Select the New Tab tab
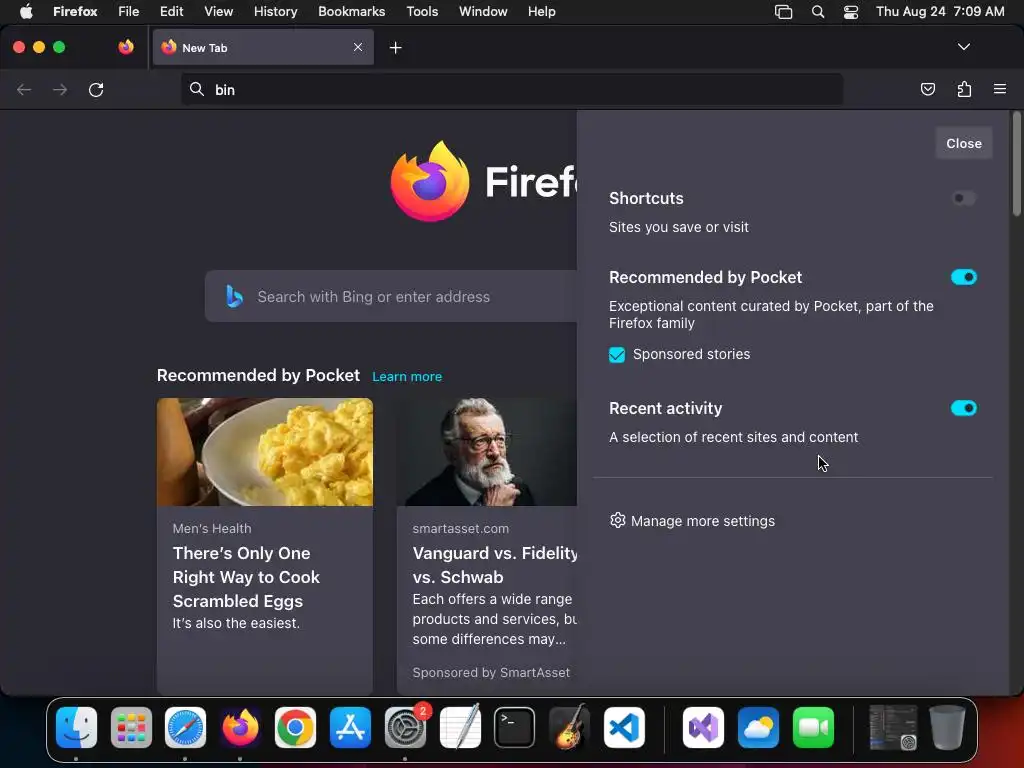Image resolution: width=1024 pixels, height=768 pixels. click(x=263, y=47)
